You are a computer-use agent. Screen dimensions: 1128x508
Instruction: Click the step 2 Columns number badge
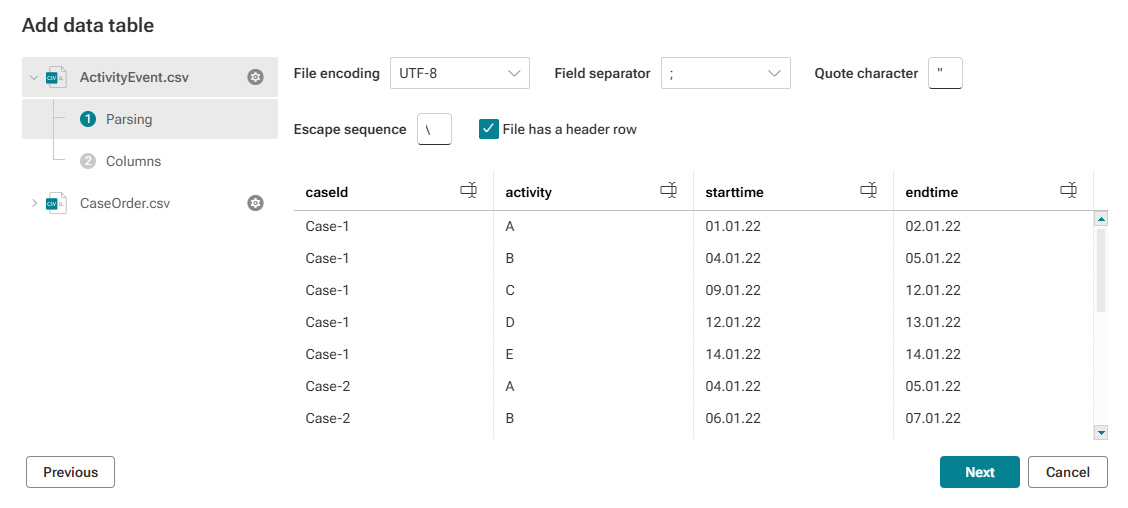tap(88, 161)
